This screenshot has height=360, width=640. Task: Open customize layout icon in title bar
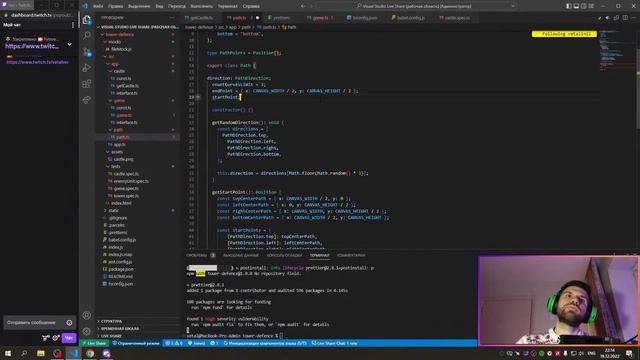[x=591, y=6]
